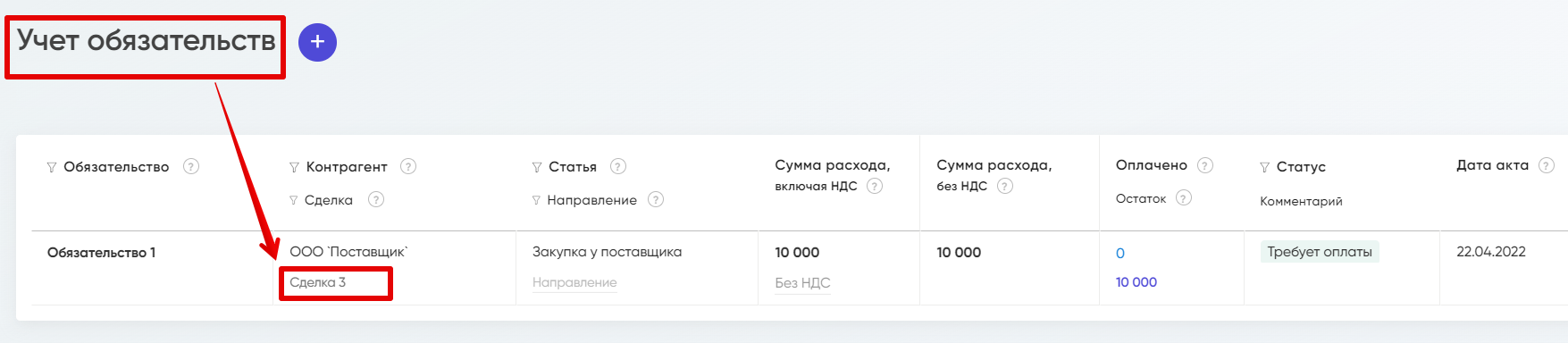This screenshot has width=1568, height=343.
Task: Open help icon next to Остаток header
Action: coord(1184,197)
